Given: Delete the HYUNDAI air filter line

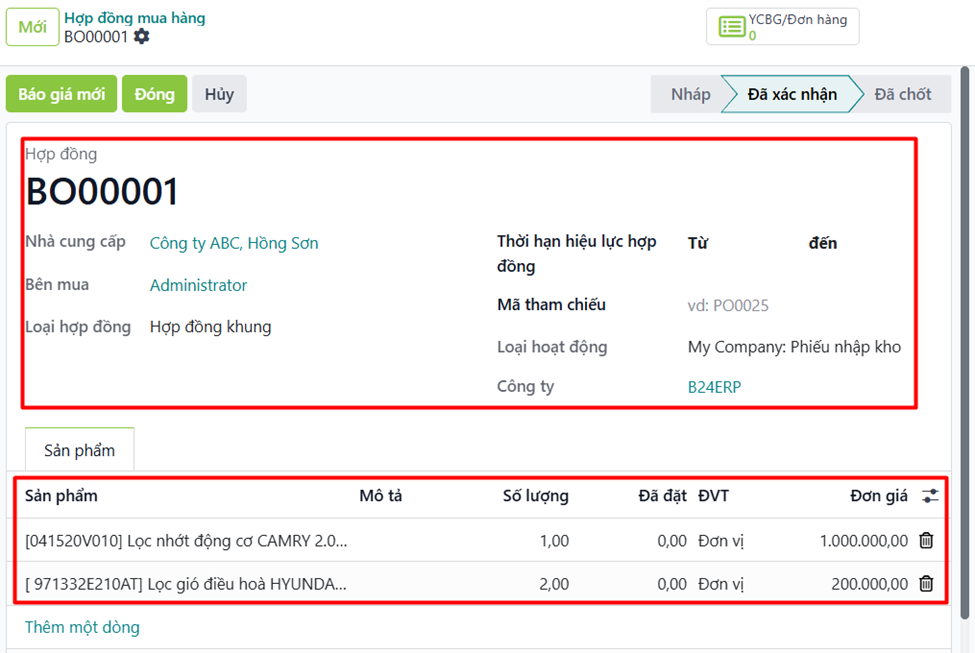Looking at the screenshot, I should click(926, 584).
